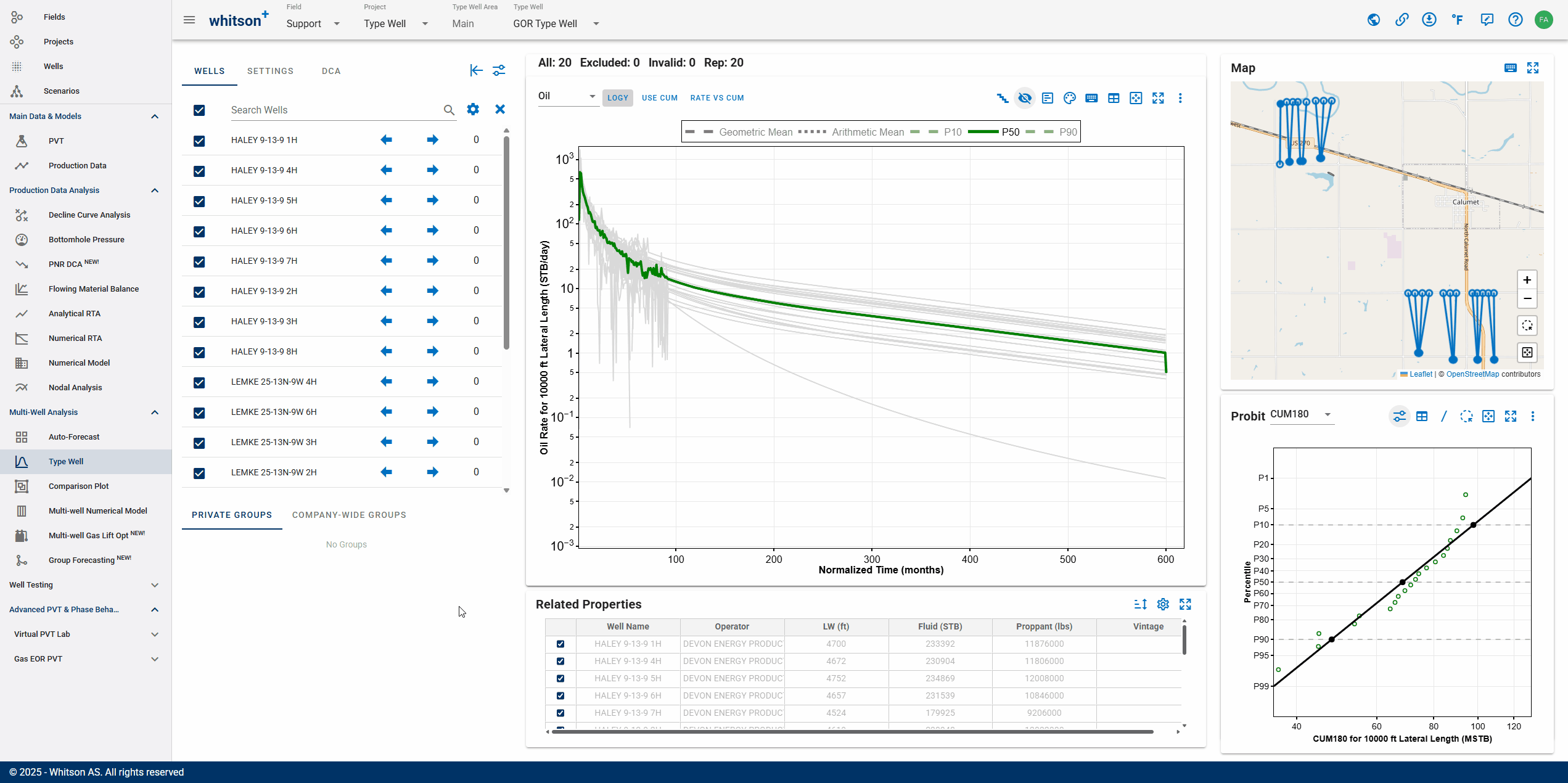Click the reset axes icon in chart toolbar
The image size is (1568, 783).
coord(1136,98)
